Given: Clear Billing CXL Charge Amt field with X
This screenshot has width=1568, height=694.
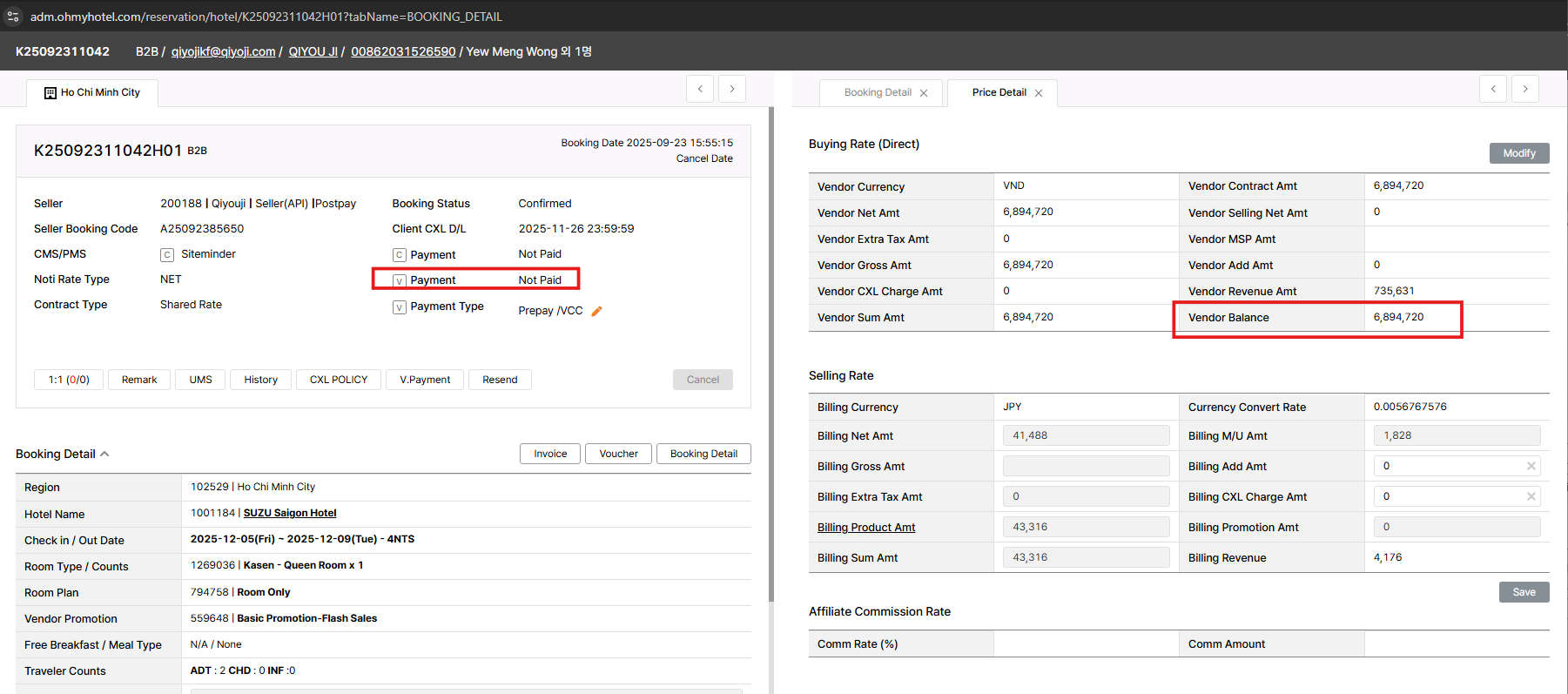Looking at the screenshot, I should (1531, 496).
